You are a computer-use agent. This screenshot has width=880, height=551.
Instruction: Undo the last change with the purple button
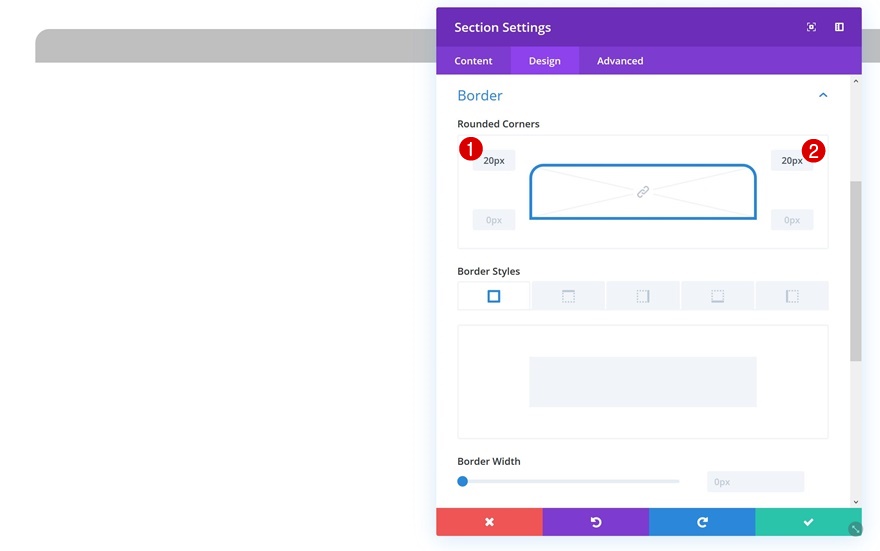[595, 522]
